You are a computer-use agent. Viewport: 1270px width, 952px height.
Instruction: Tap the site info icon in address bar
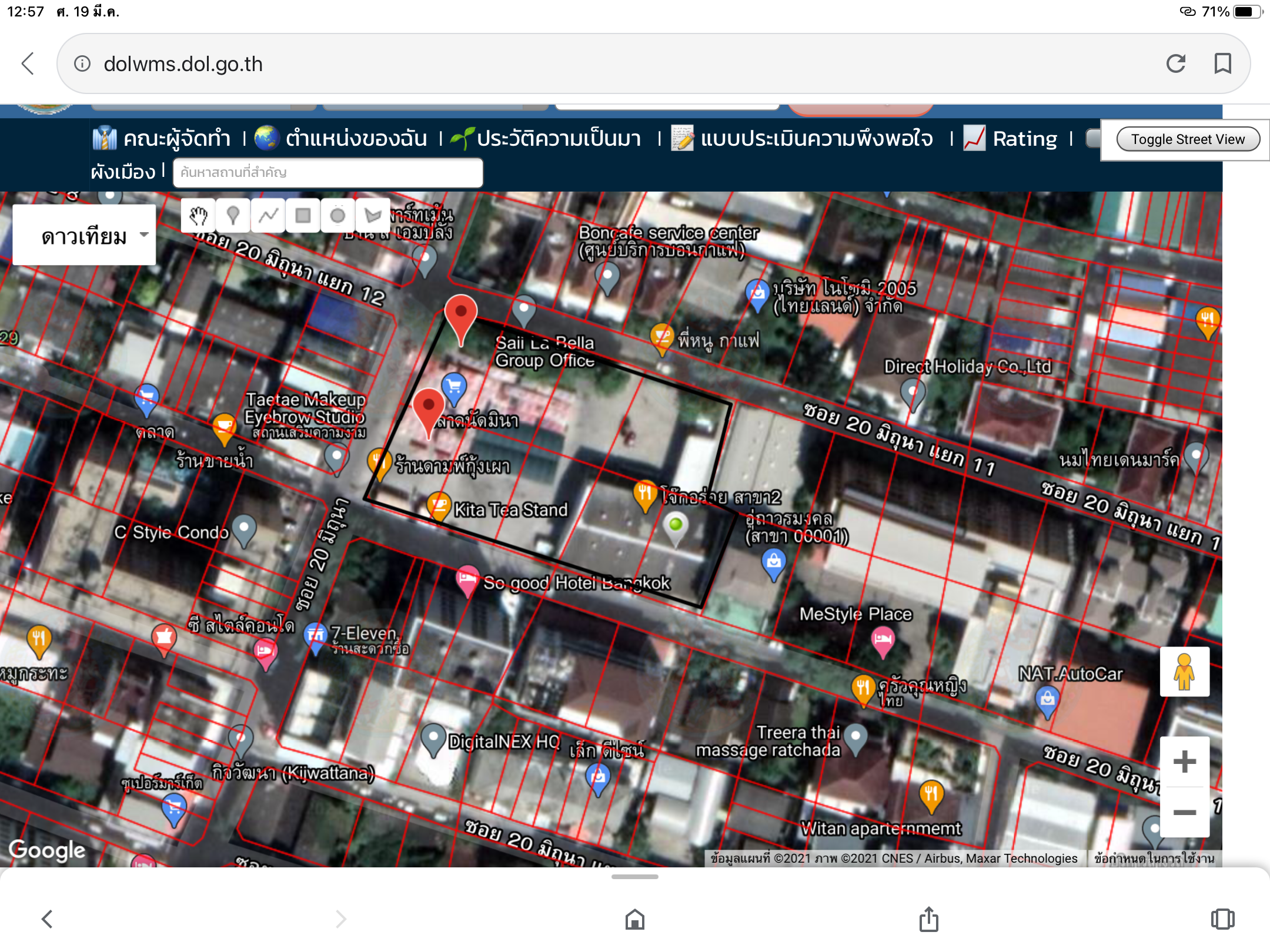[x=82, y=63]
